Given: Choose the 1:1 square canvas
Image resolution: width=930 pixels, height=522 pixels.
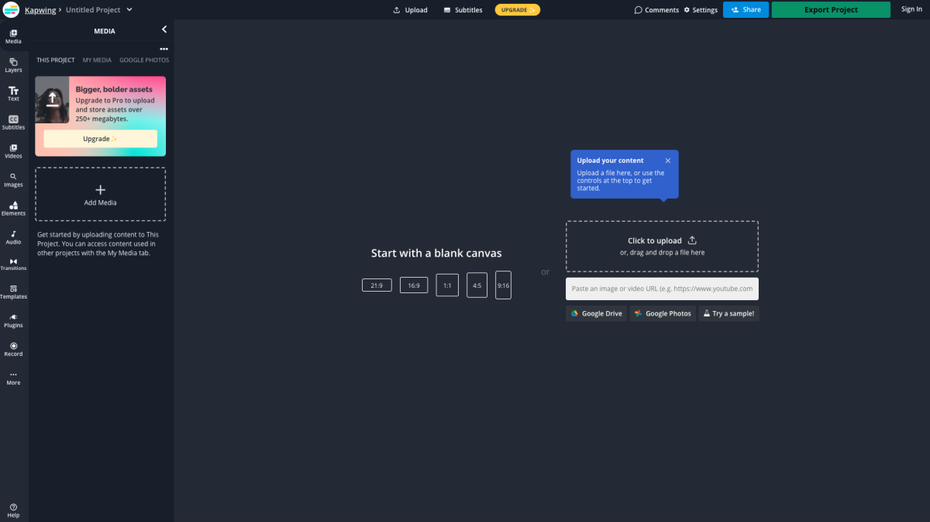Looking at the screenshot, I should pos(447,285).
